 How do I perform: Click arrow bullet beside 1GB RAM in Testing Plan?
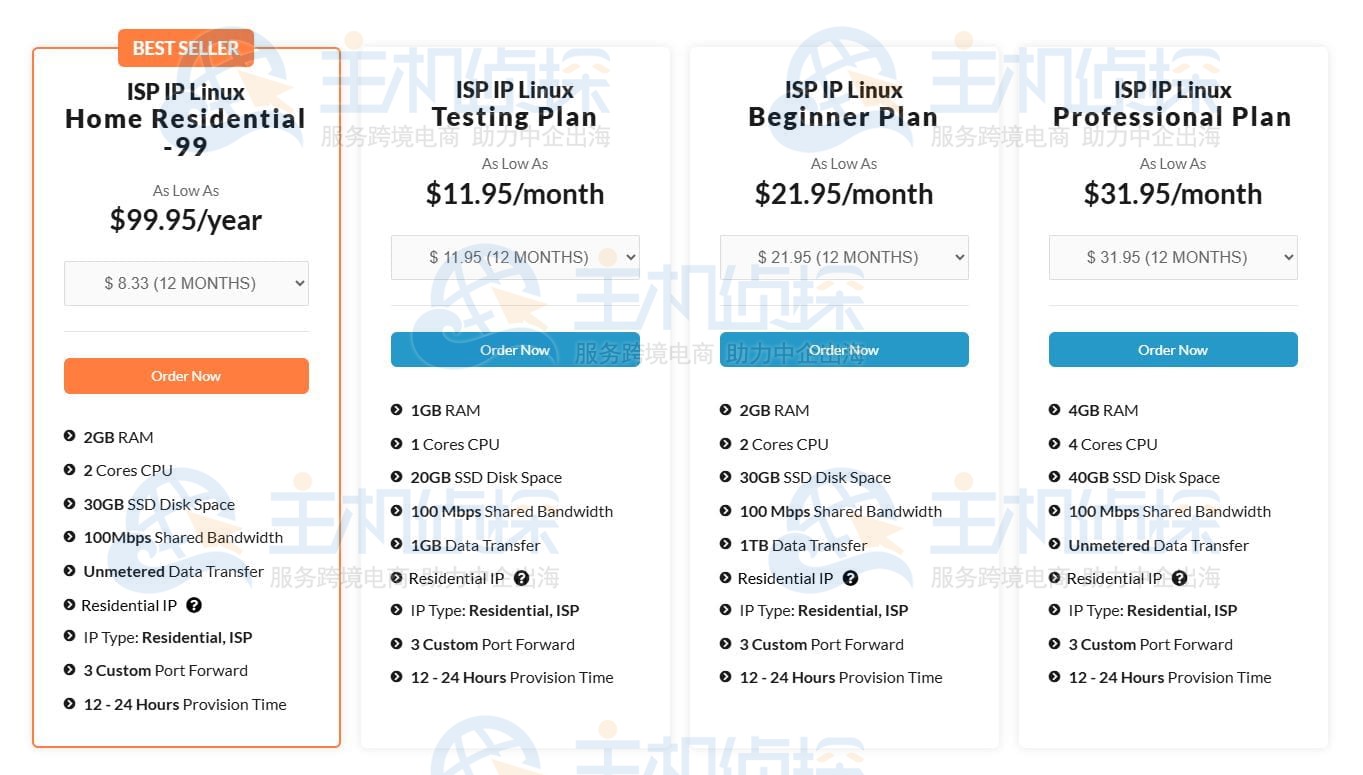397,410
